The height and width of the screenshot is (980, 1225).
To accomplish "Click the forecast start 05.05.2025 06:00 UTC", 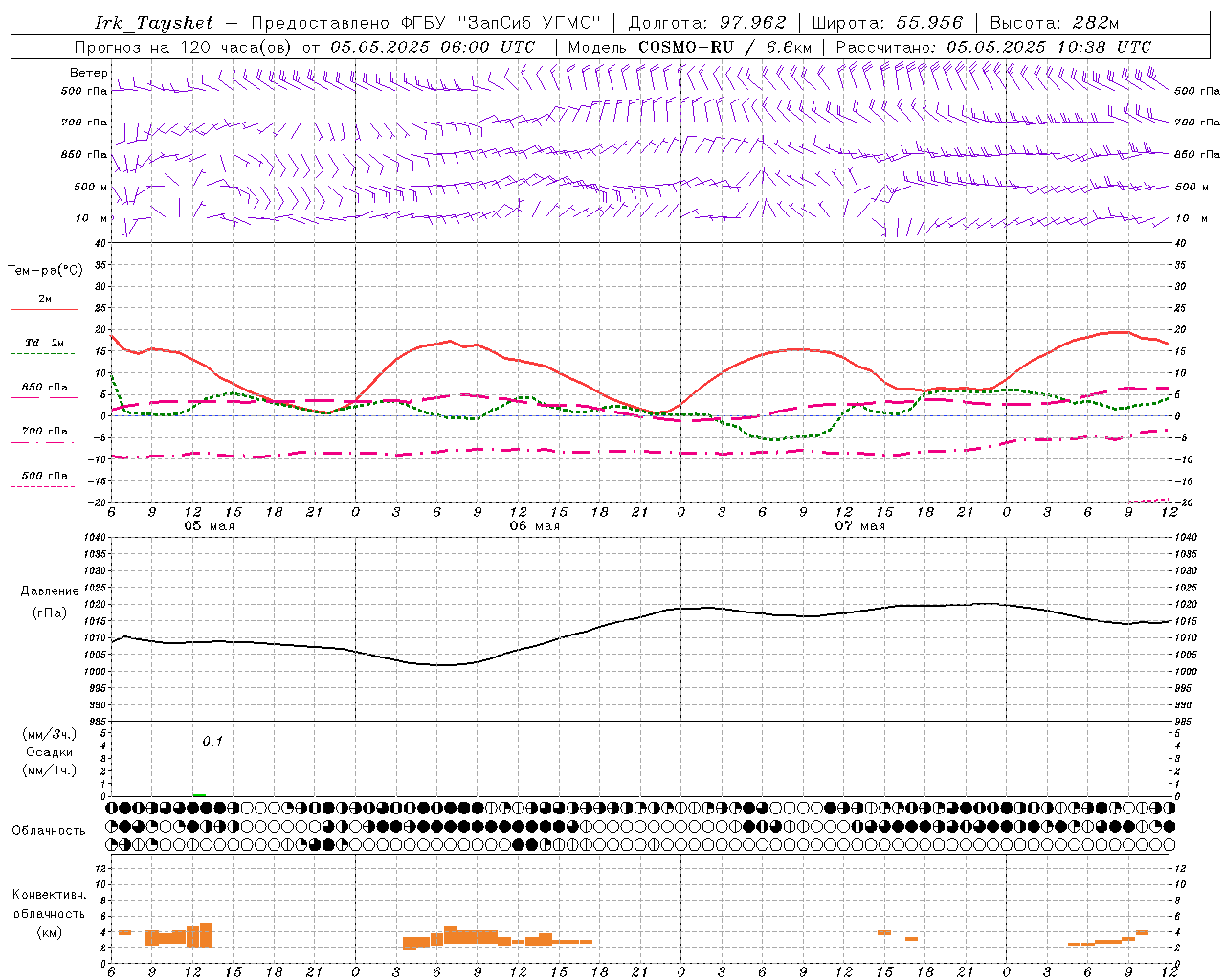I will point(433,47).
